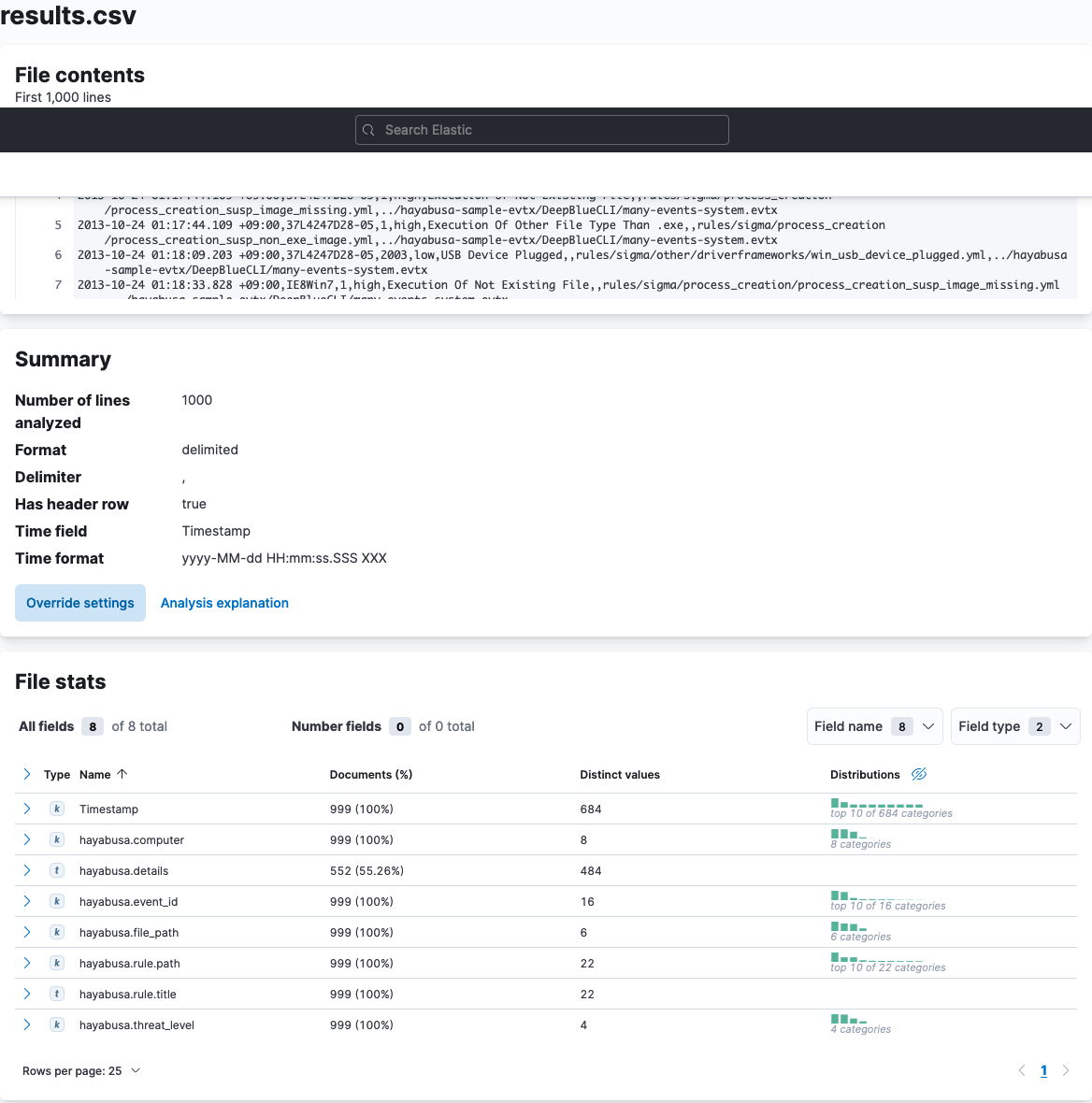Click the Type column header
Screen dimensions: 1092x1103
pos(57,775)
